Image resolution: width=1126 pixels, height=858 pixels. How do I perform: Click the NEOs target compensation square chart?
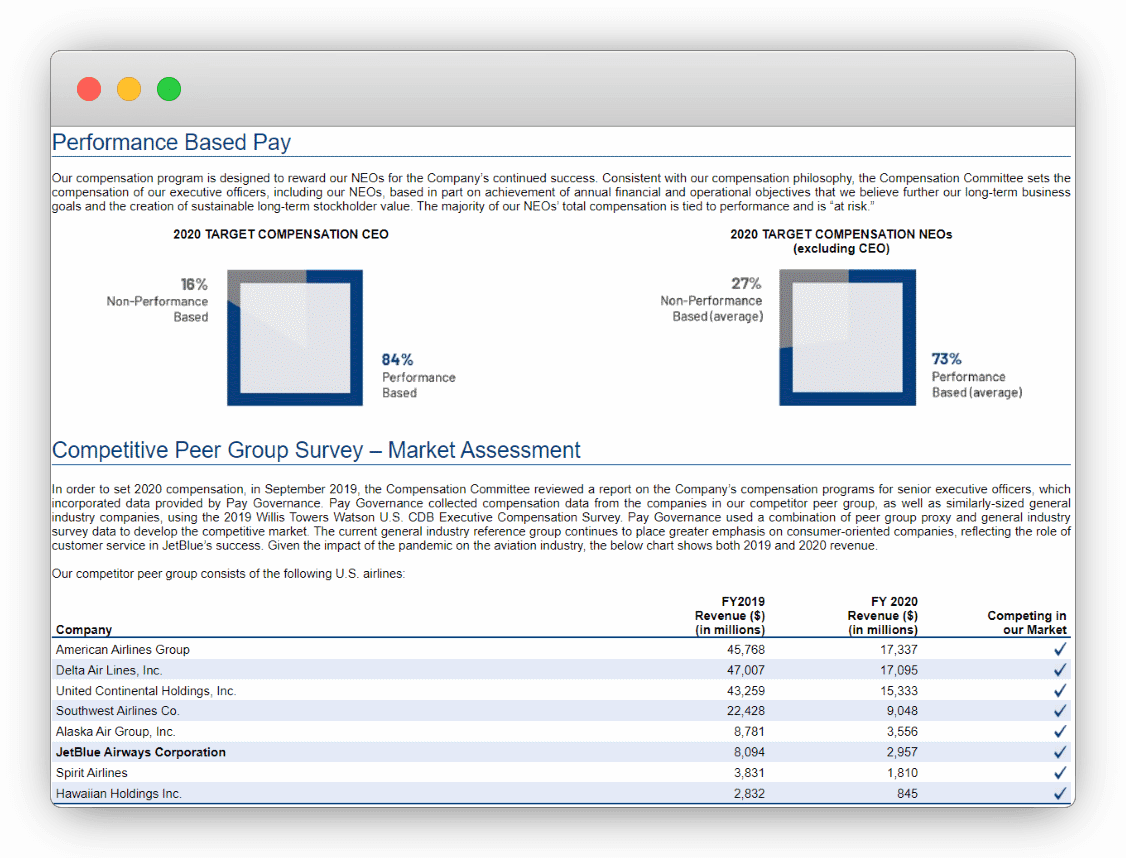(x=847, y=337)
